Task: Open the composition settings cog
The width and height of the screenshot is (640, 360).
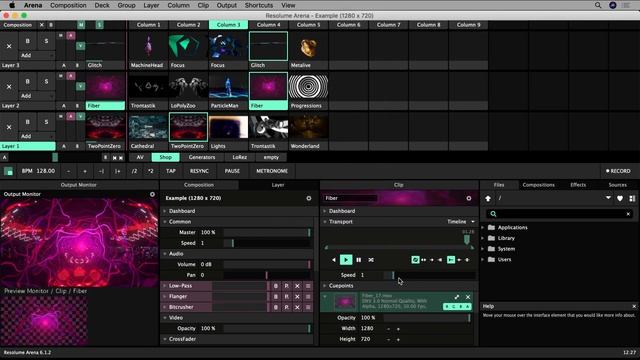Action: [x=309, y=198]
